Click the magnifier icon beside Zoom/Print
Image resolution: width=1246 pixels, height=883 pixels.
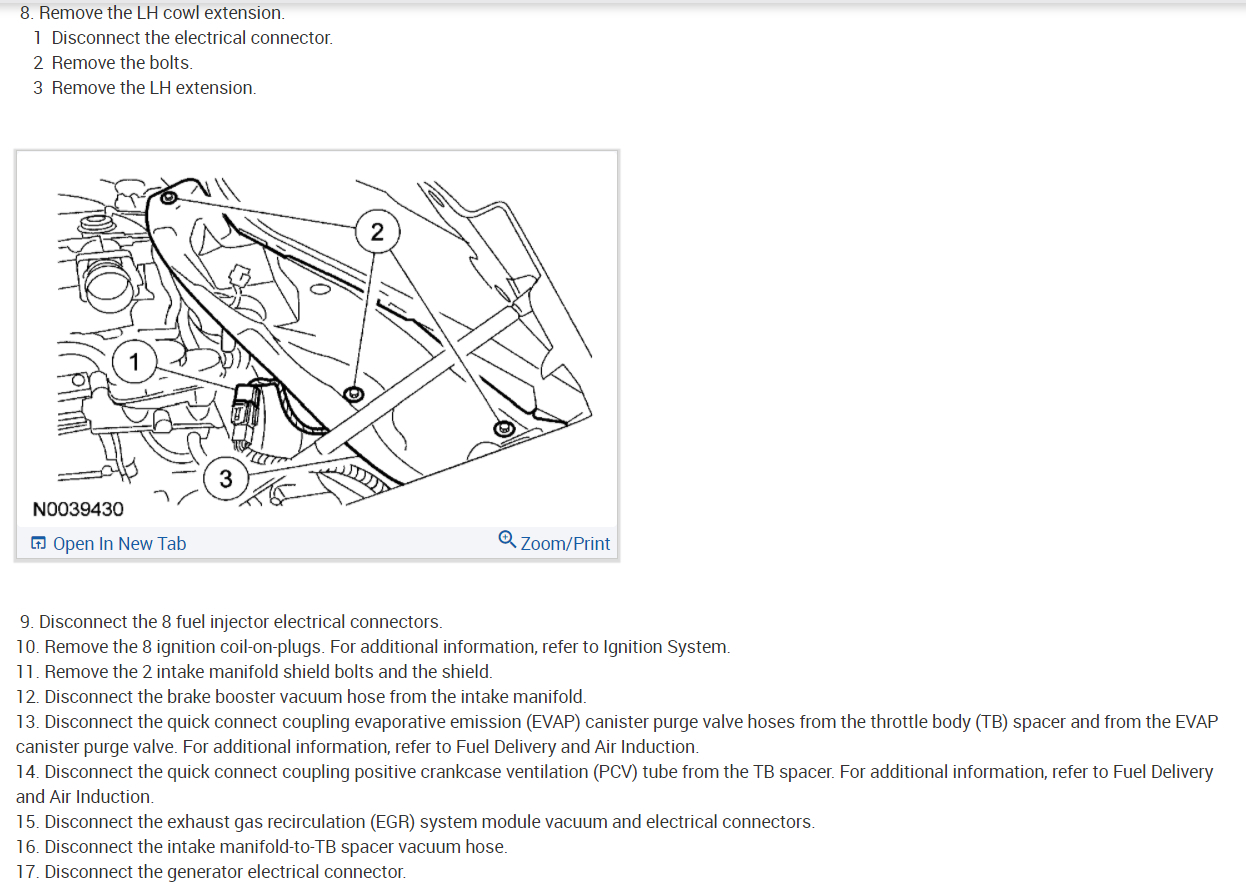507,541
